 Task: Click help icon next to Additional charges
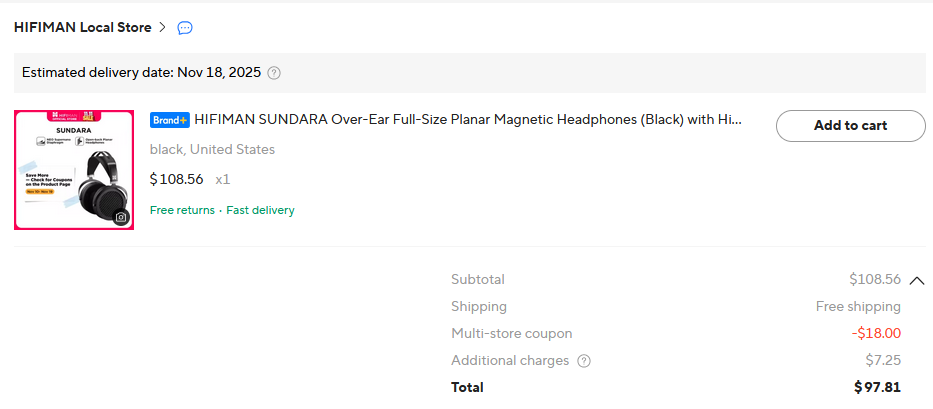pyautogui.click(x=584, y=361)
